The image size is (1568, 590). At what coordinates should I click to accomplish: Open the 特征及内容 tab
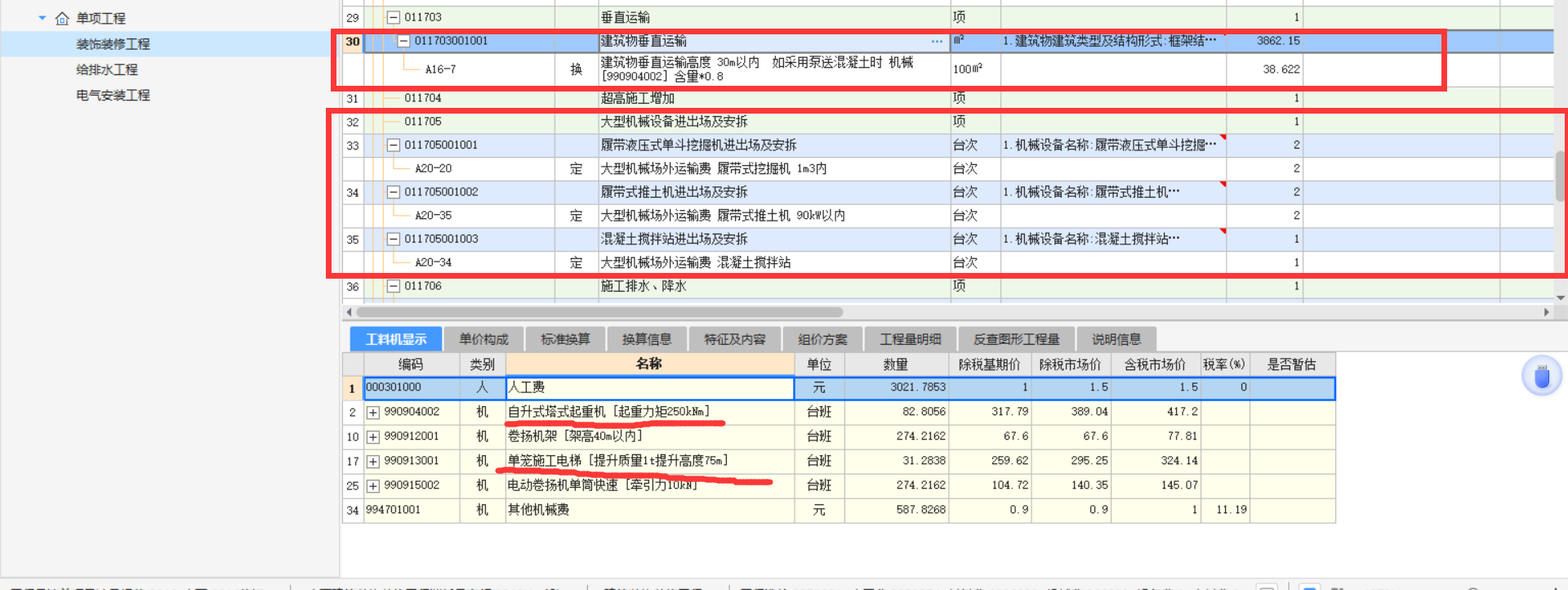[x=735, y=339]
